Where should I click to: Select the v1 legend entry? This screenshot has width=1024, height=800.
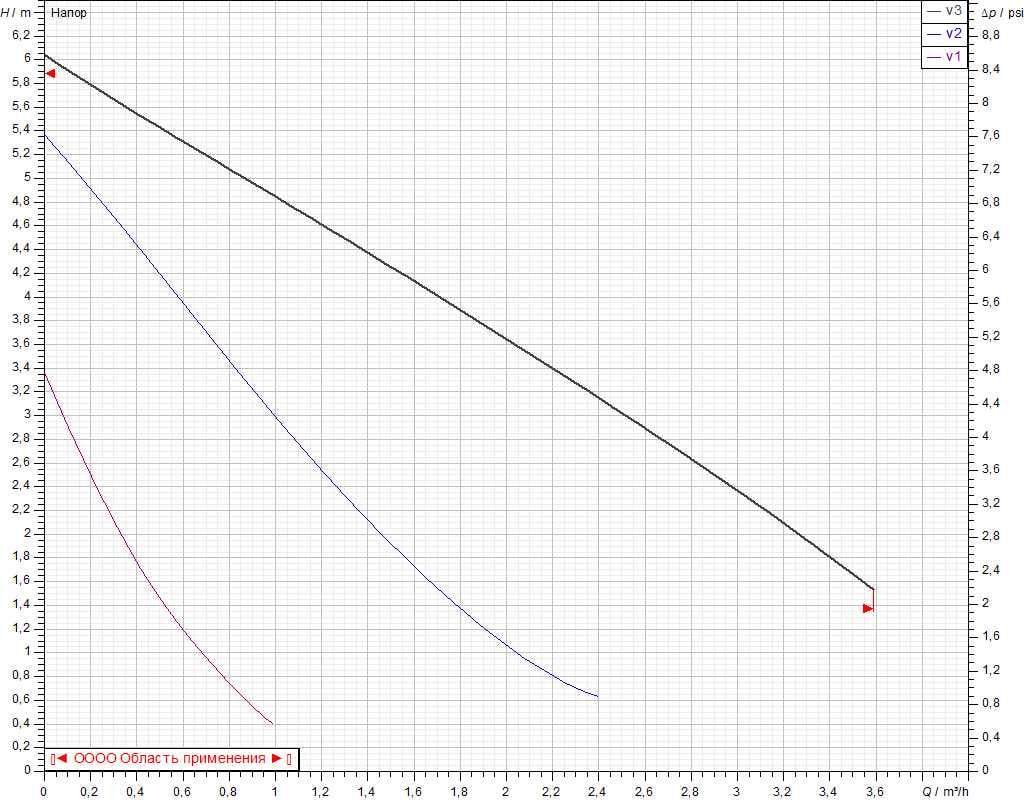click(953, 57)
